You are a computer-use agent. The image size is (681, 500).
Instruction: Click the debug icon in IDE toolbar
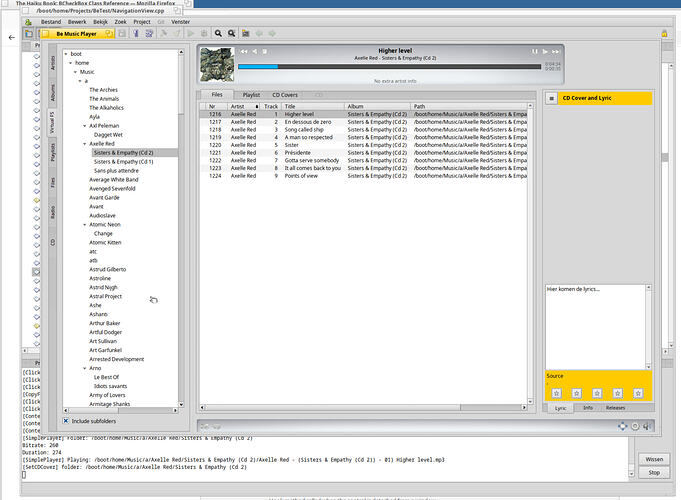coord(204,33)
